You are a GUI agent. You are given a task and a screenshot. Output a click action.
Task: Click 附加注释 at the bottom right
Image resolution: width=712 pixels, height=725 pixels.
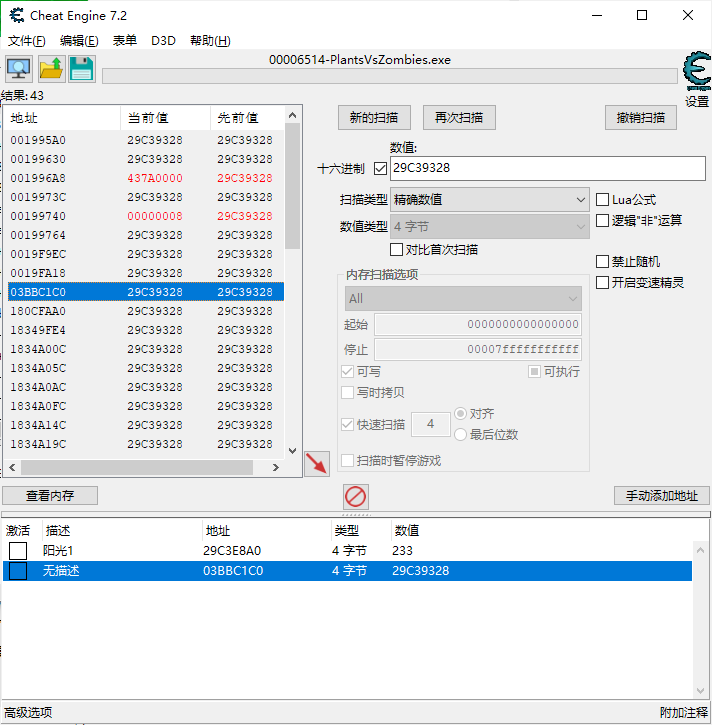point(684,713)
